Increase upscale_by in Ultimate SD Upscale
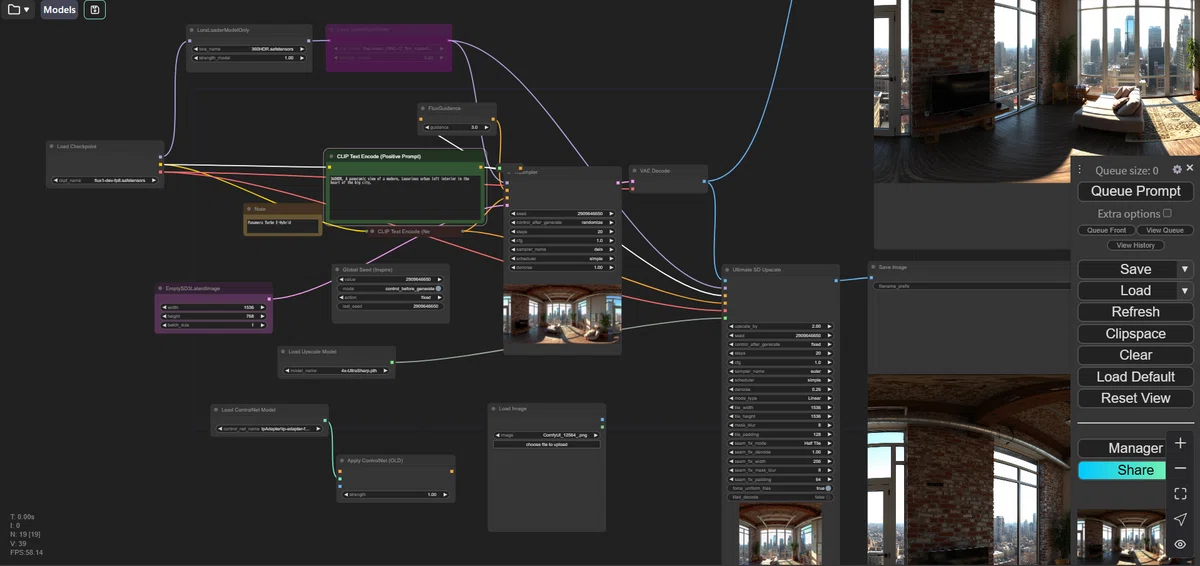This screenshot has height=566, width=1200. coord(828,326)
